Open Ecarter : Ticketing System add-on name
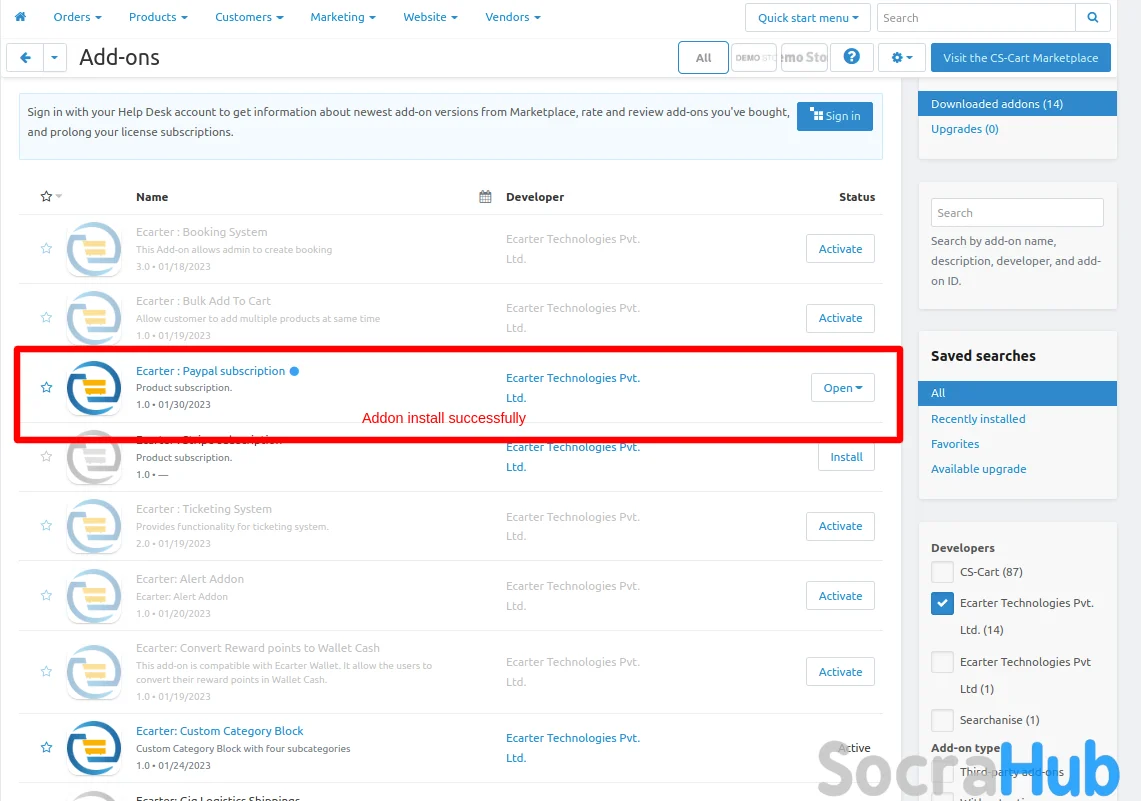Viewport: 1141px width, 801px height. point(204,509)
